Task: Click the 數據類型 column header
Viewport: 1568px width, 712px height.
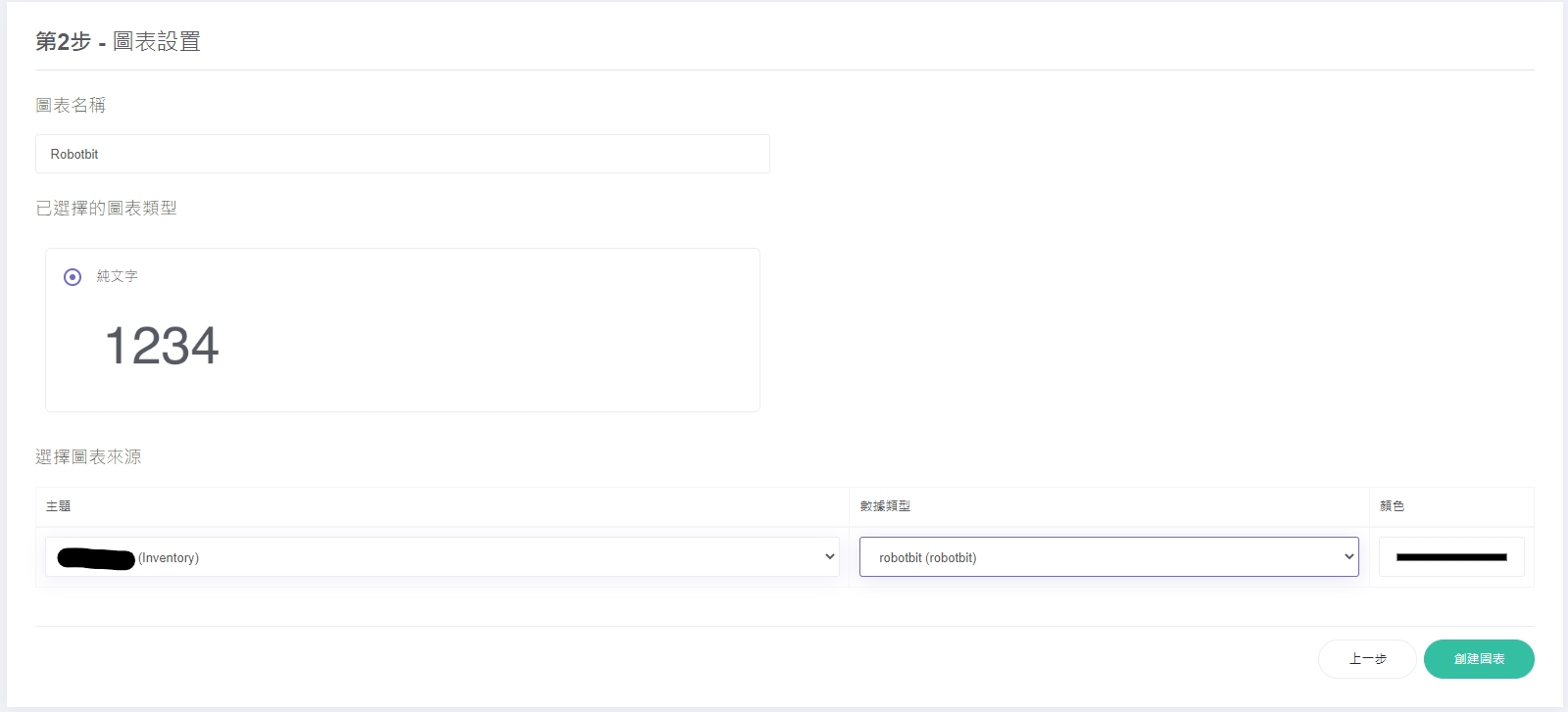Action: point(885,506)
